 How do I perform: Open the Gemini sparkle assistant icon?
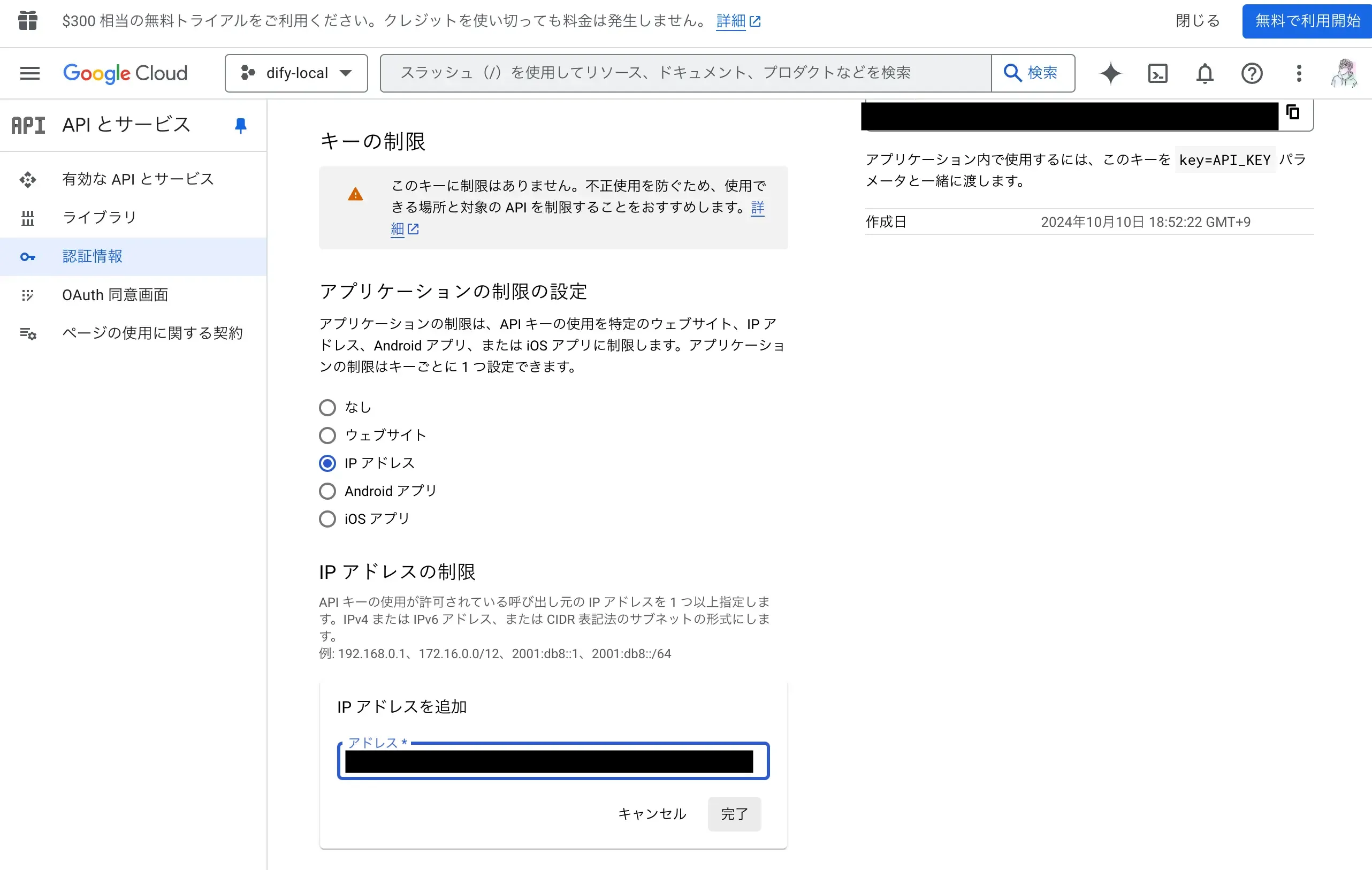click(1110, 73)
